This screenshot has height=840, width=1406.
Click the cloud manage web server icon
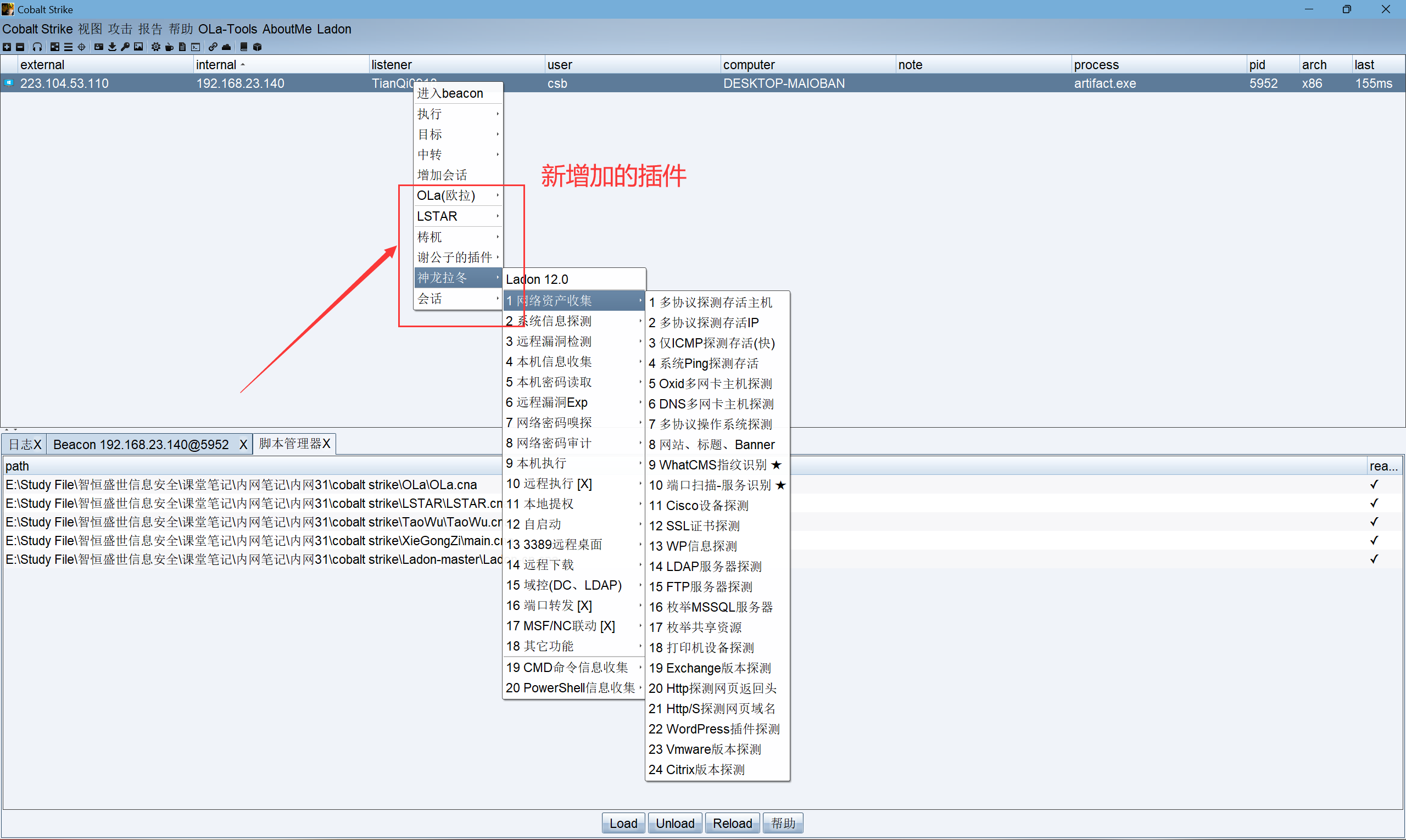226,47
